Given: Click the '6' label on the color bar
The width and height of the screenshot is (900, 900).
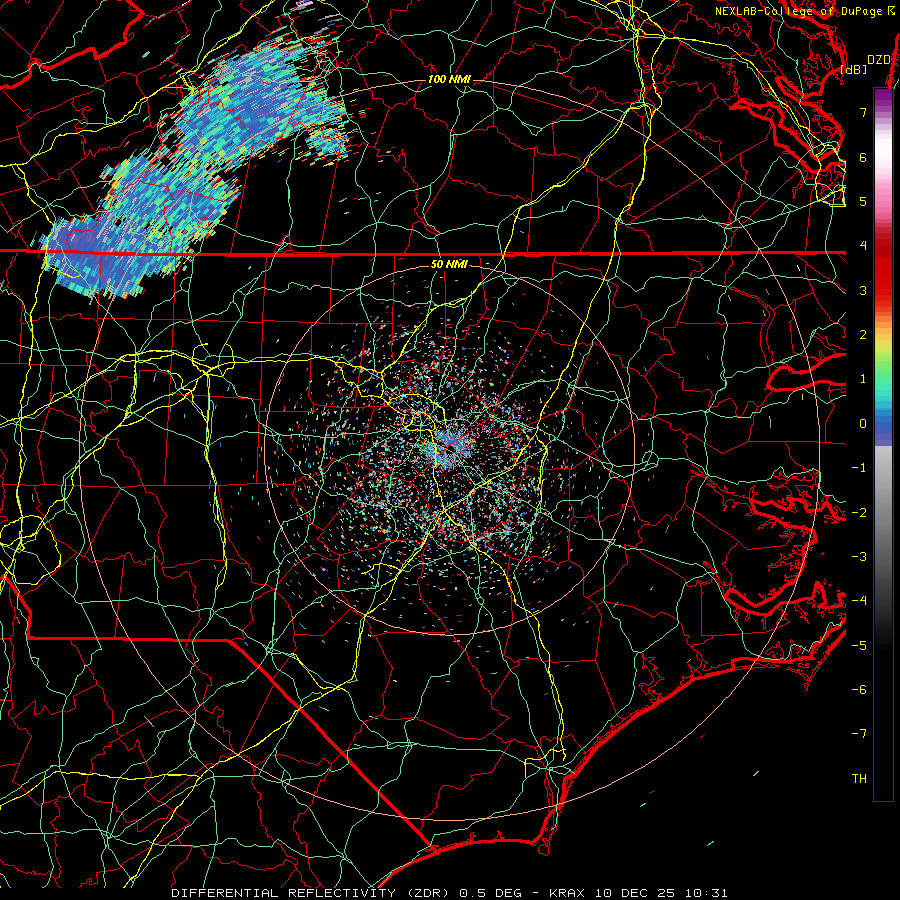Looking at the screenshot, I should click(x=863, y=157).
